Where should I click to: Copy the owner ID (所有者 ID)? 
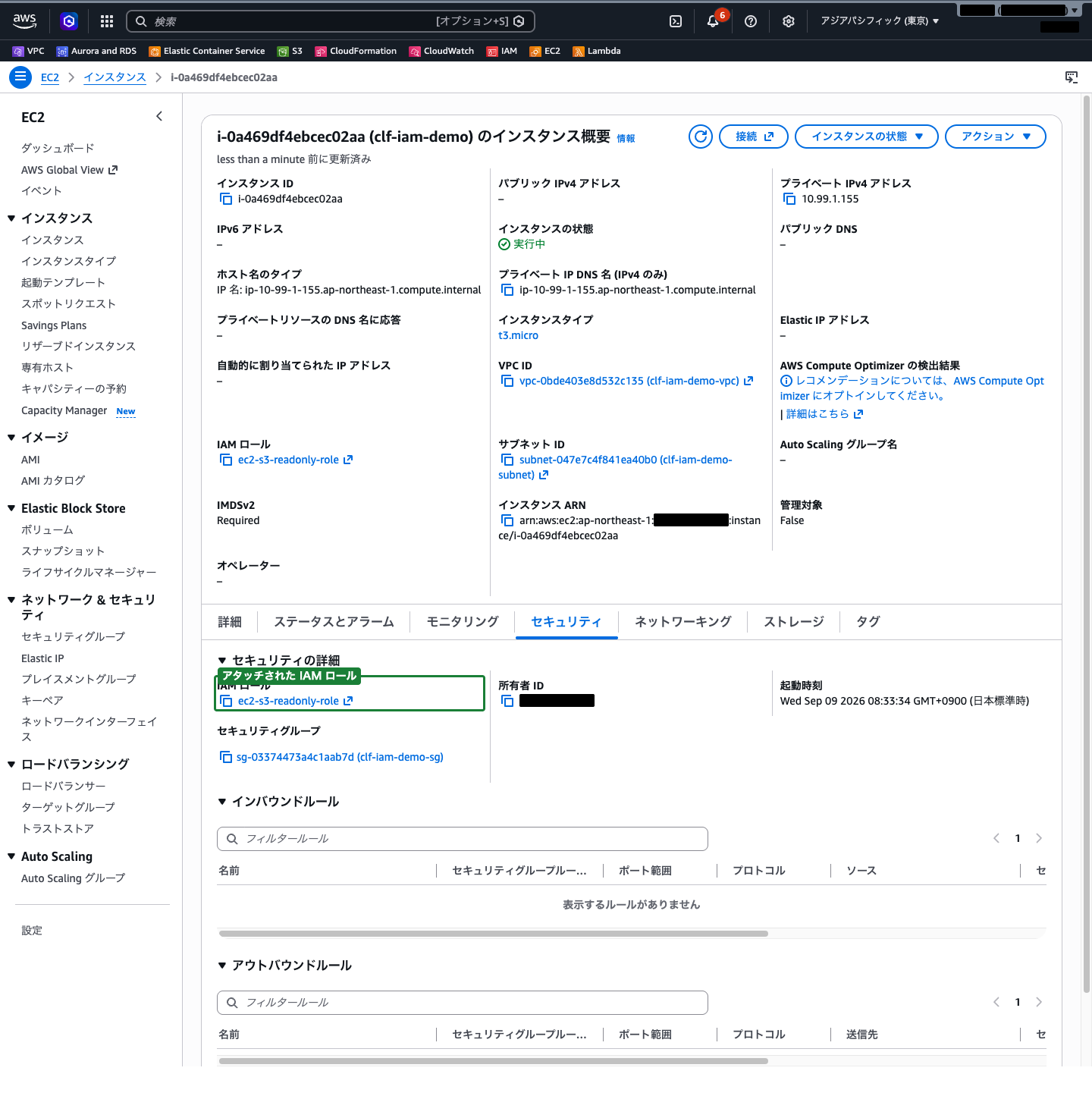coord(507,701)
